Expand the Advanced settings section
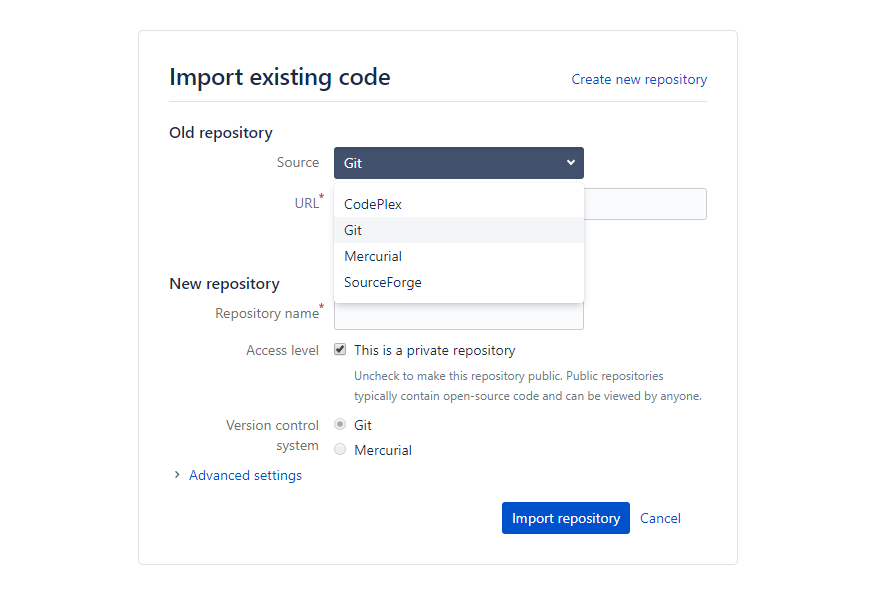Image resolution: width=880 pixels, height=600 pixels. (245, 475)
